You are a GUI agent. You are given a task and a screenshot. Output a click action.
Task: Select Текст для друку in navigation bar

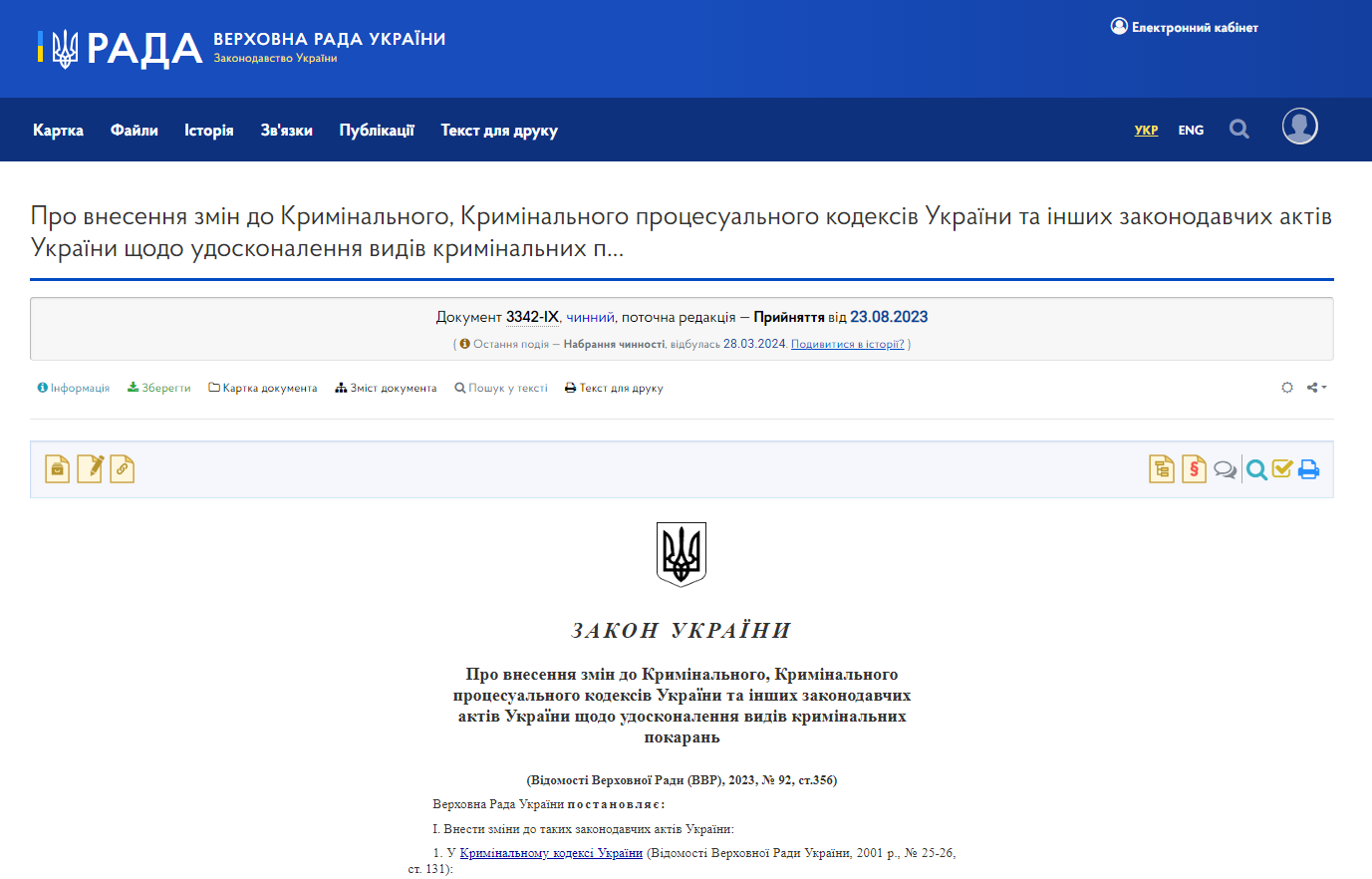click(499, 131)
